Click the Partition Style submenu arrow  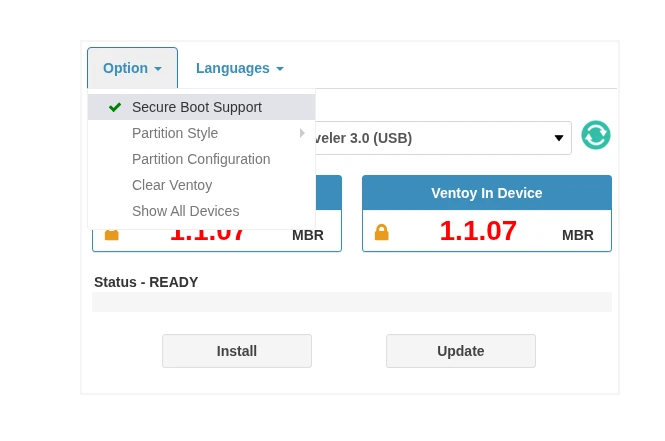point(302,133)
